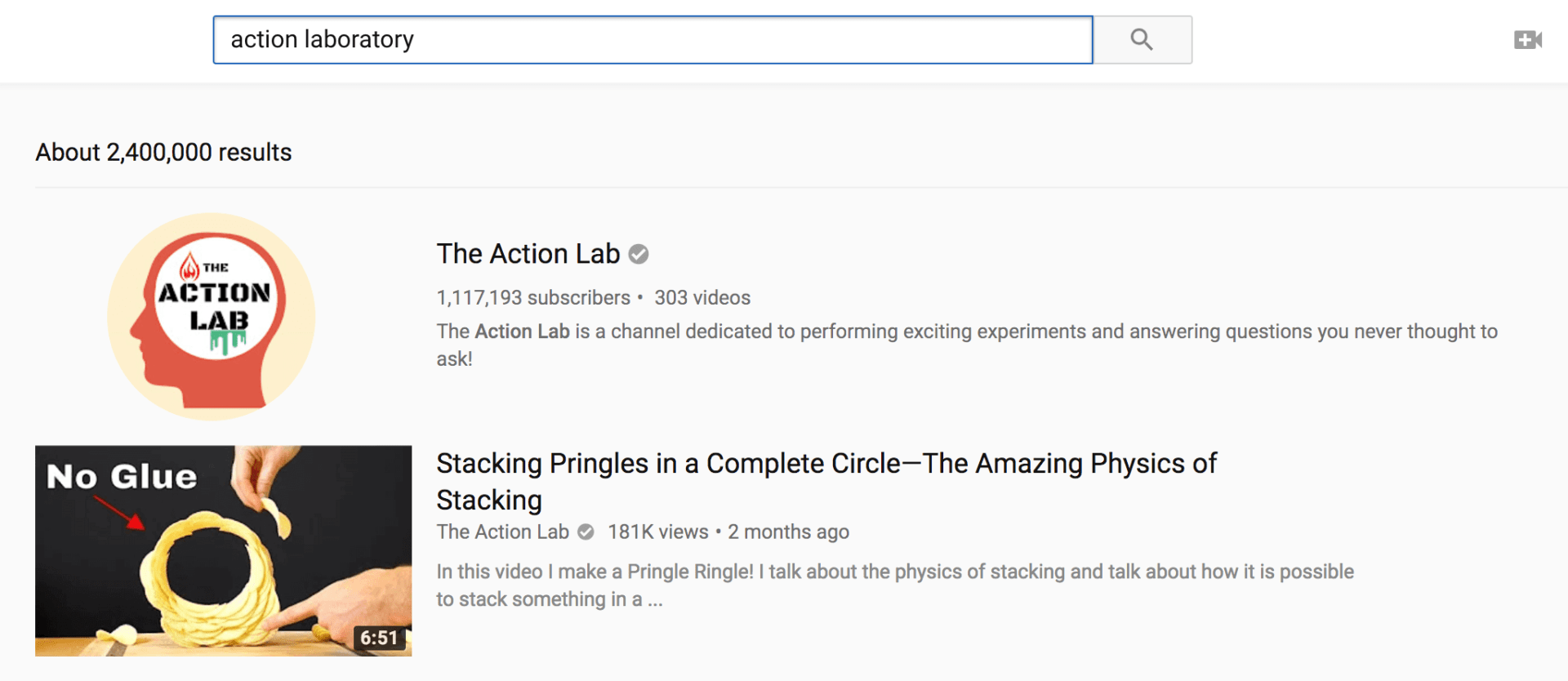Click the red arrow on the video thumbnail

pos(119,513)
